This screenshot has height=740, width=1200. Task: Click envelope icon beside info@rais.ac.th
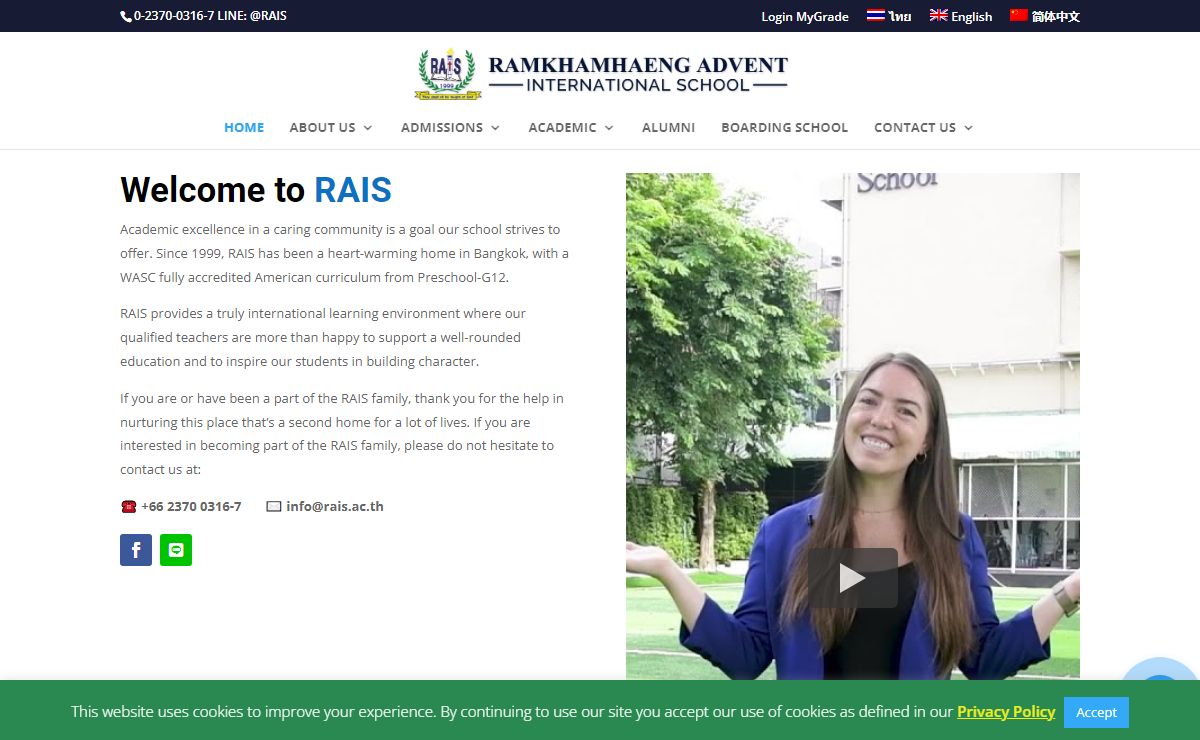click(274, 506)
